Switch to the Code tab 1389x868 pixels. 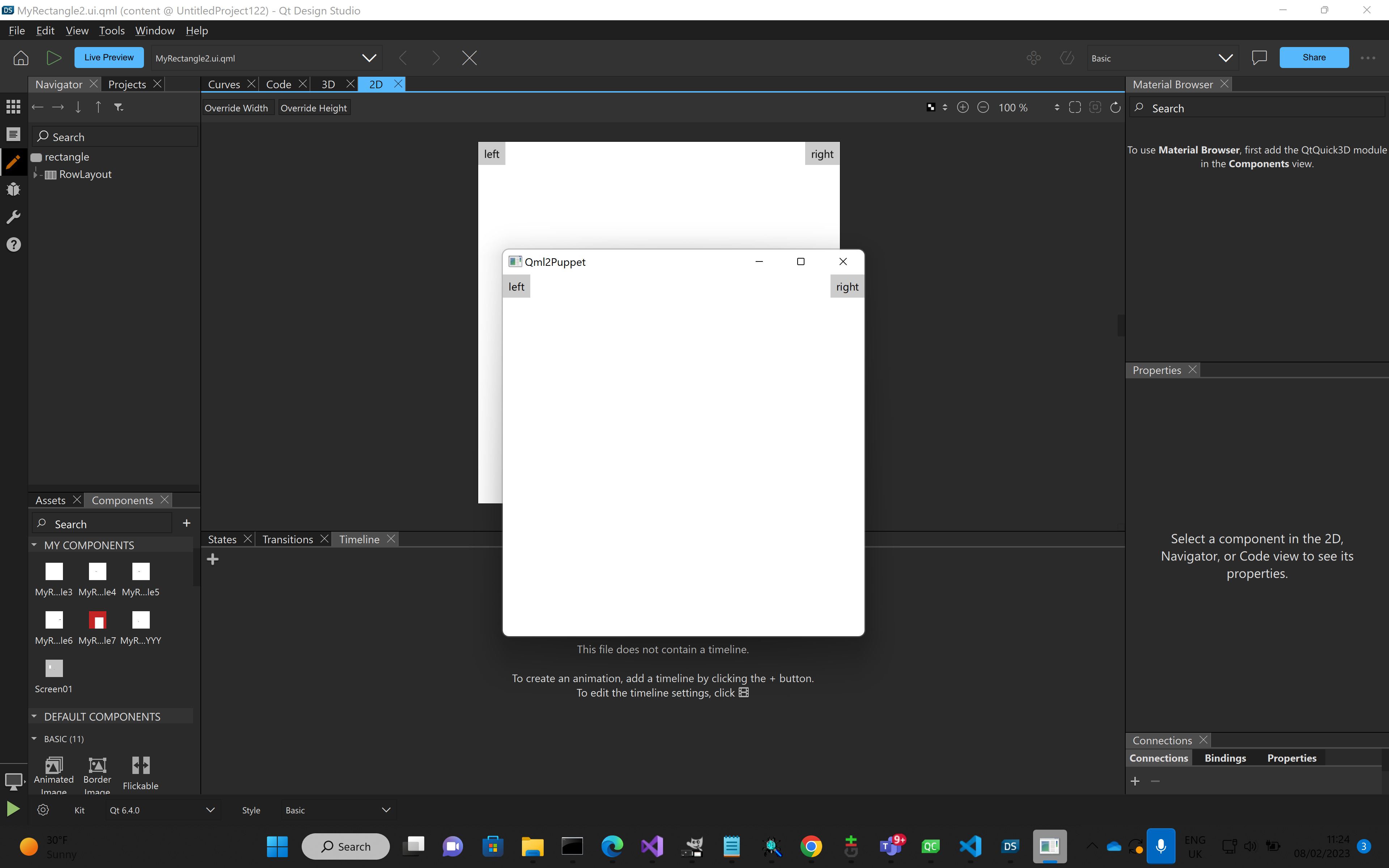click(x=279, y=84)
